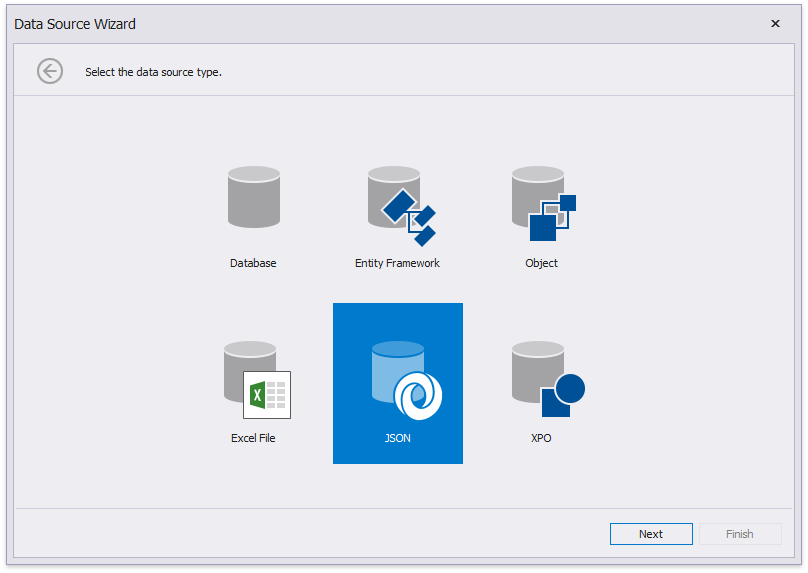Click the "Excel File" text label
This screenshot has width=808, height=573.
[x=253, y=438]
